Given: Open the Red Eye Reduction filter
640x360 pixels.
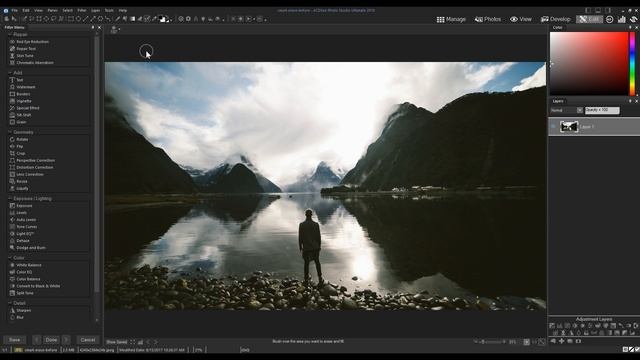Looking at the screenshot, I should pyautogui.click(x=29, y=42).
